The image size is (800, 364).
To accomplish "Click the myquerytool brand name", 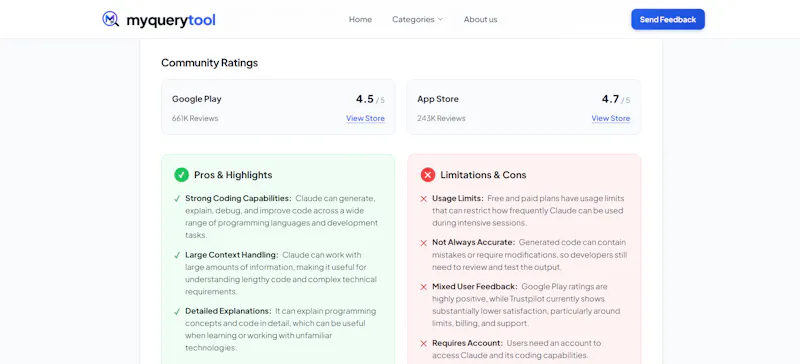I will (171, 20).
